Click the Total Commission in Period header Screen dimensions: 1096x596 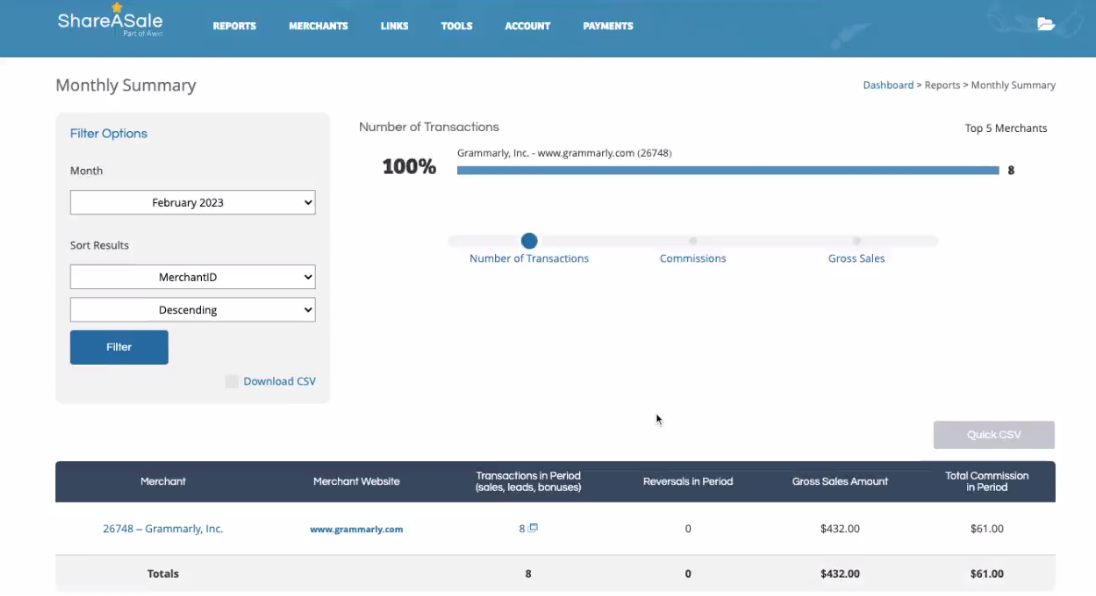point(987,481)
